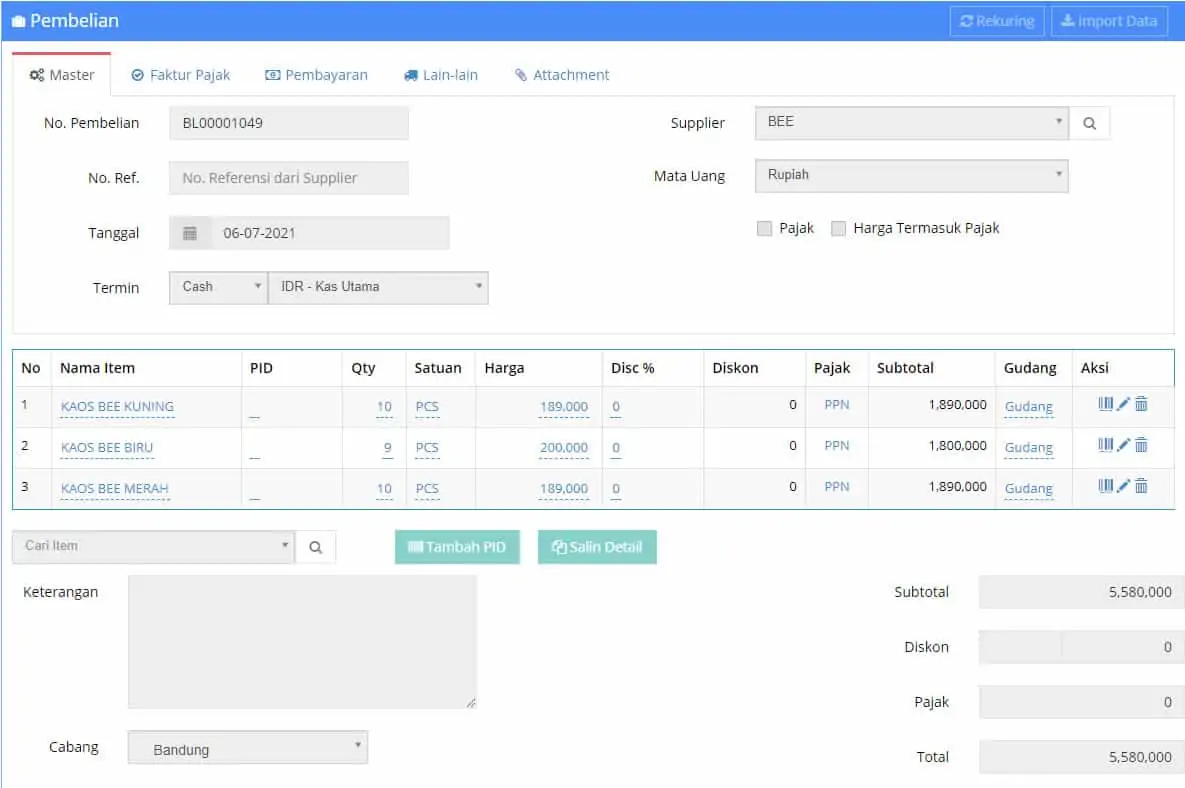The width and height of the screenshot is (1185, 788).
Task: Click the Pembelian briefcase icon in header
Action: click(18, 21)
